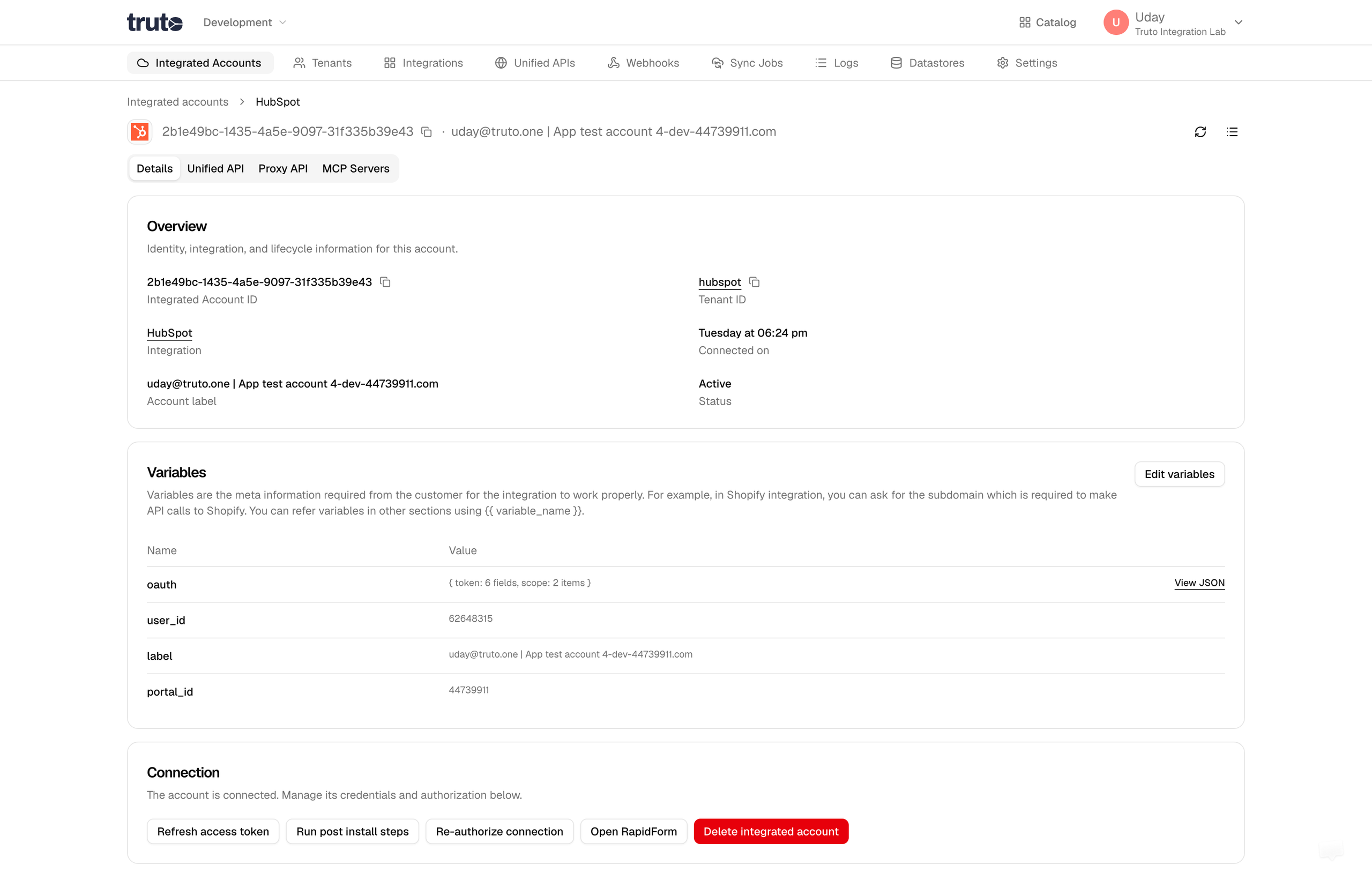Switch to the Unified API tab
Screen dimensions: 1372x887
pos(215,169)
